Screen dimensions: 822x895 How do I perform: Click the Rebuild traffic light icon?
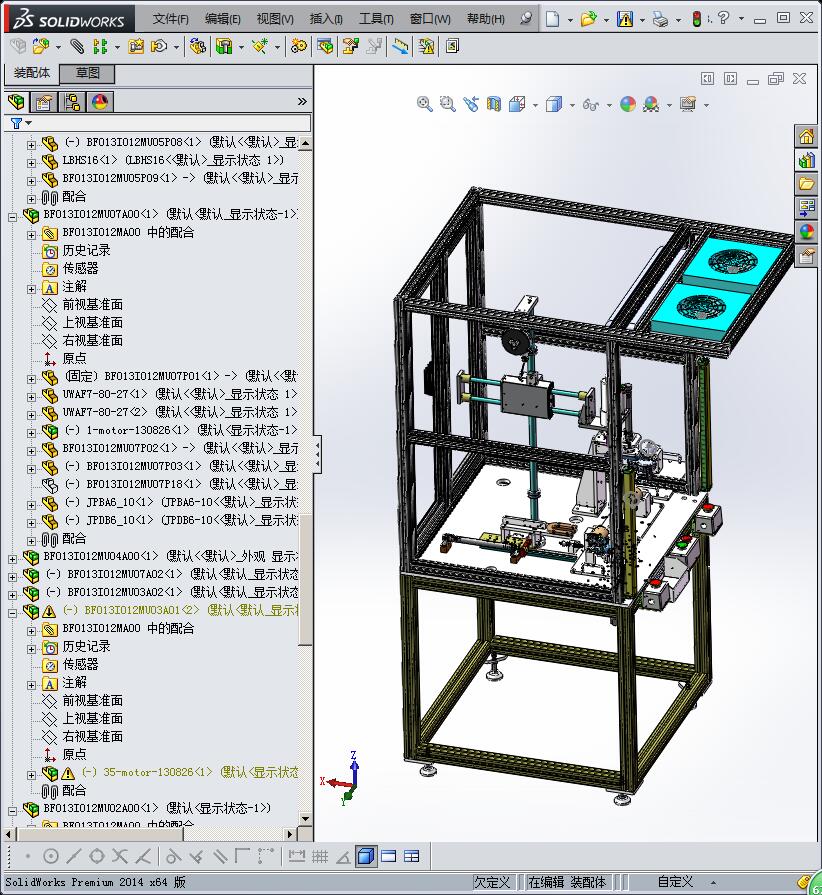696,19
